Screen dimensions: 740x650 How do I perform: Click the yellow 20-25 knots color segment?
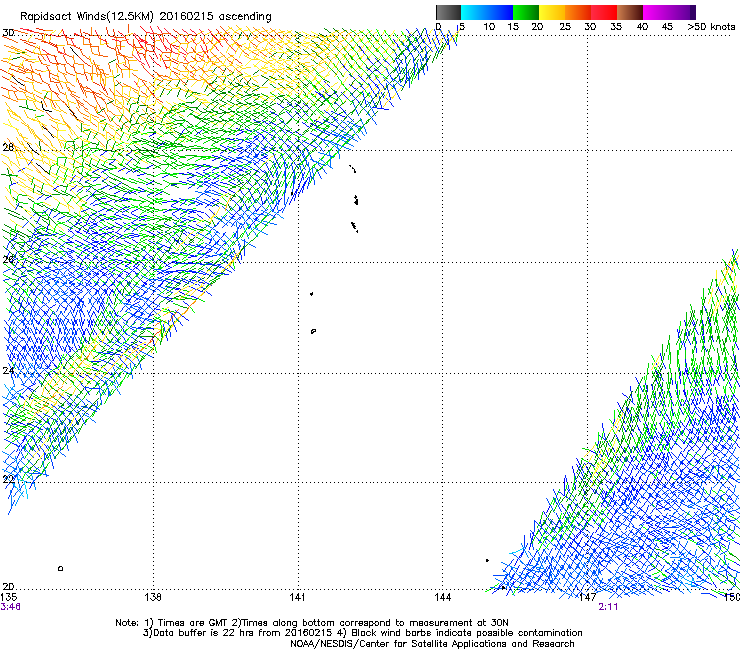[x=552, y=12]
